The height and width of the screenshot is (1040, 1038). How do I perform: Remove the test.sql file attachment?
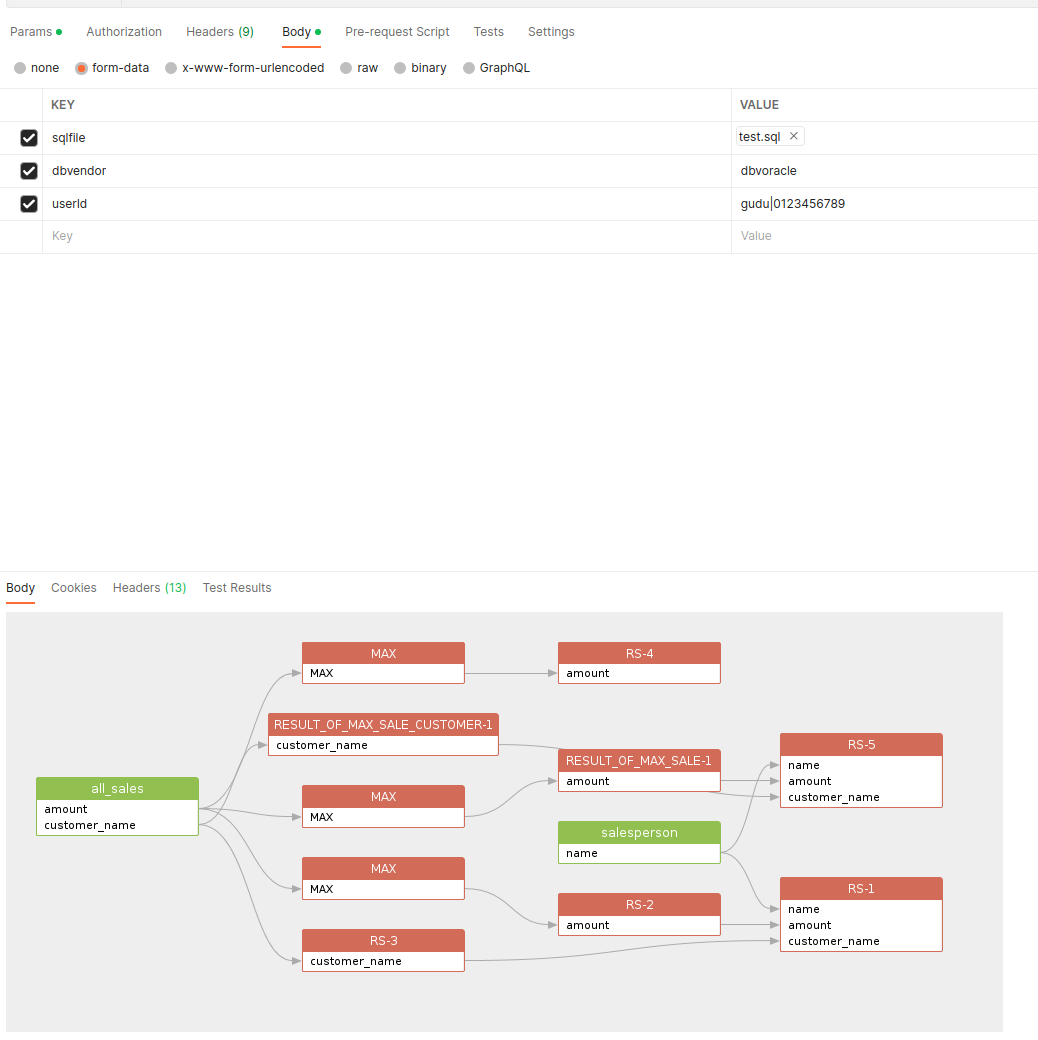point(794,136)
